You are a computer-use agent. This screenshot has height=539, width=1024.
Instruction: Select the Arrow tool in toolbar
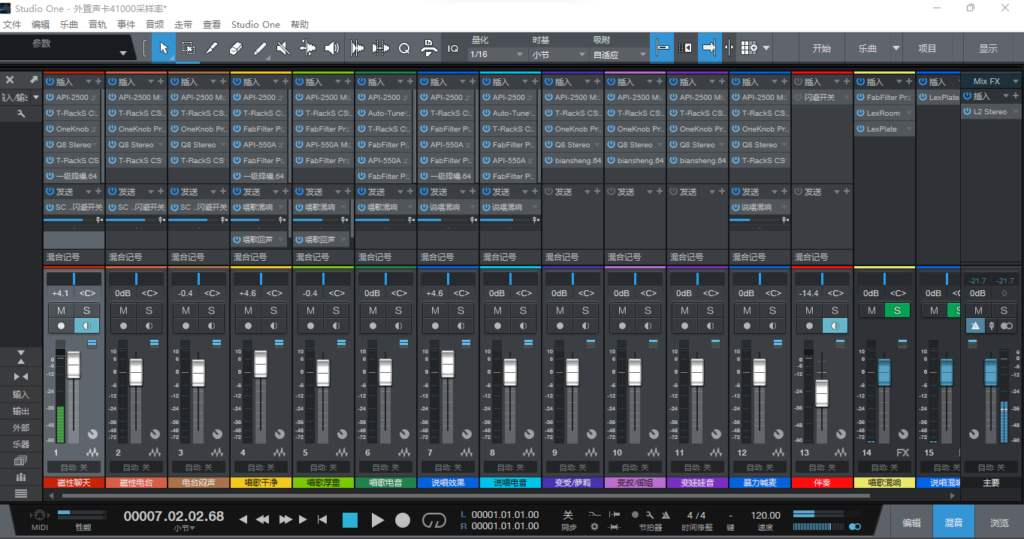tap(163, 47)
